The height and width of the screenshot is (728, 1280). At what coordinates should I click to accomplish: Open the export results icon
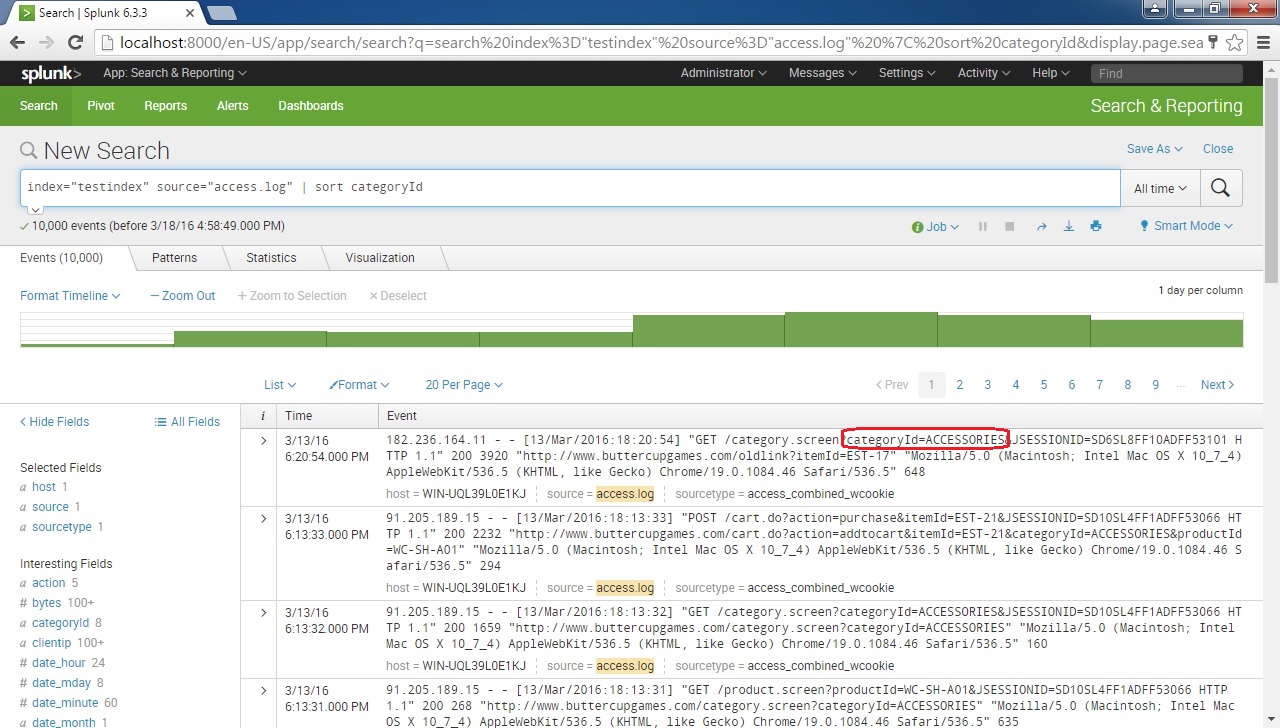point(1068,226)
